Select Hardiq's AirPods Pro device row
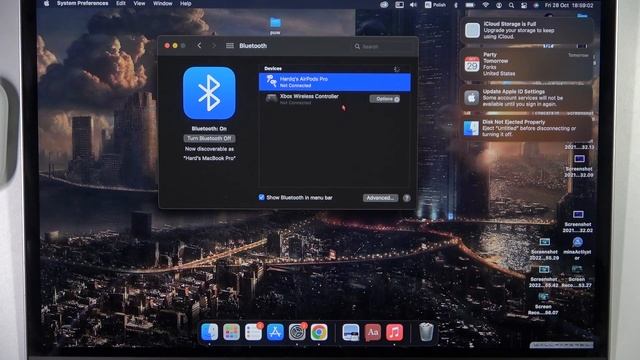 [x=335, y=82]
